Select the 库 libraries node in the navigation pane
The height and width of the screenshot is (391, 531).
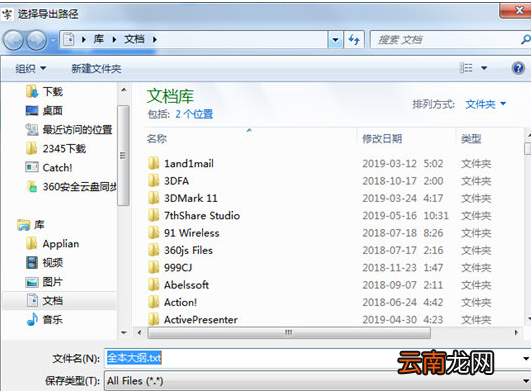pyautogui.click(x=31, y=224)
